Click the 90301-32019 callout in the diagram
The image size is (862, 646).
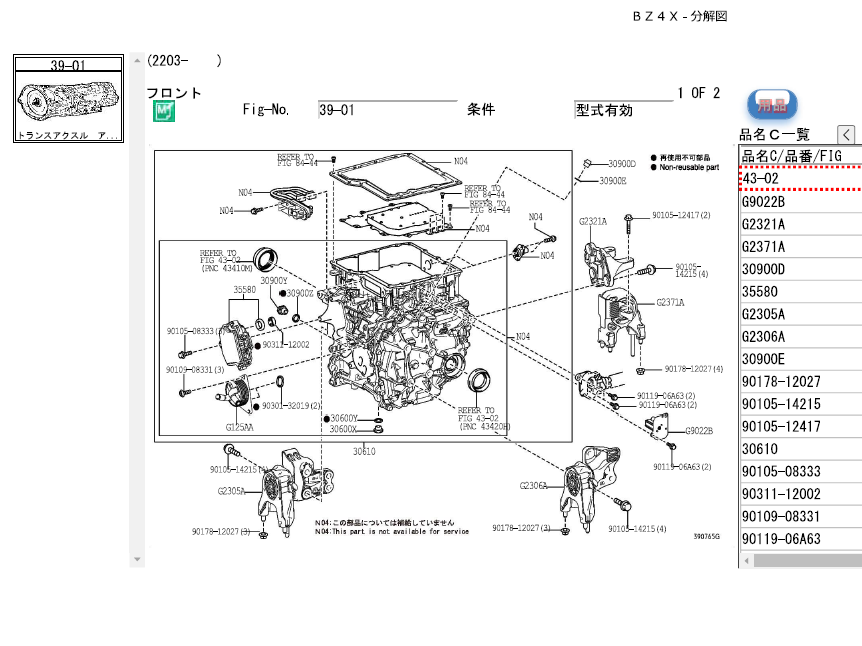(291, 406)
